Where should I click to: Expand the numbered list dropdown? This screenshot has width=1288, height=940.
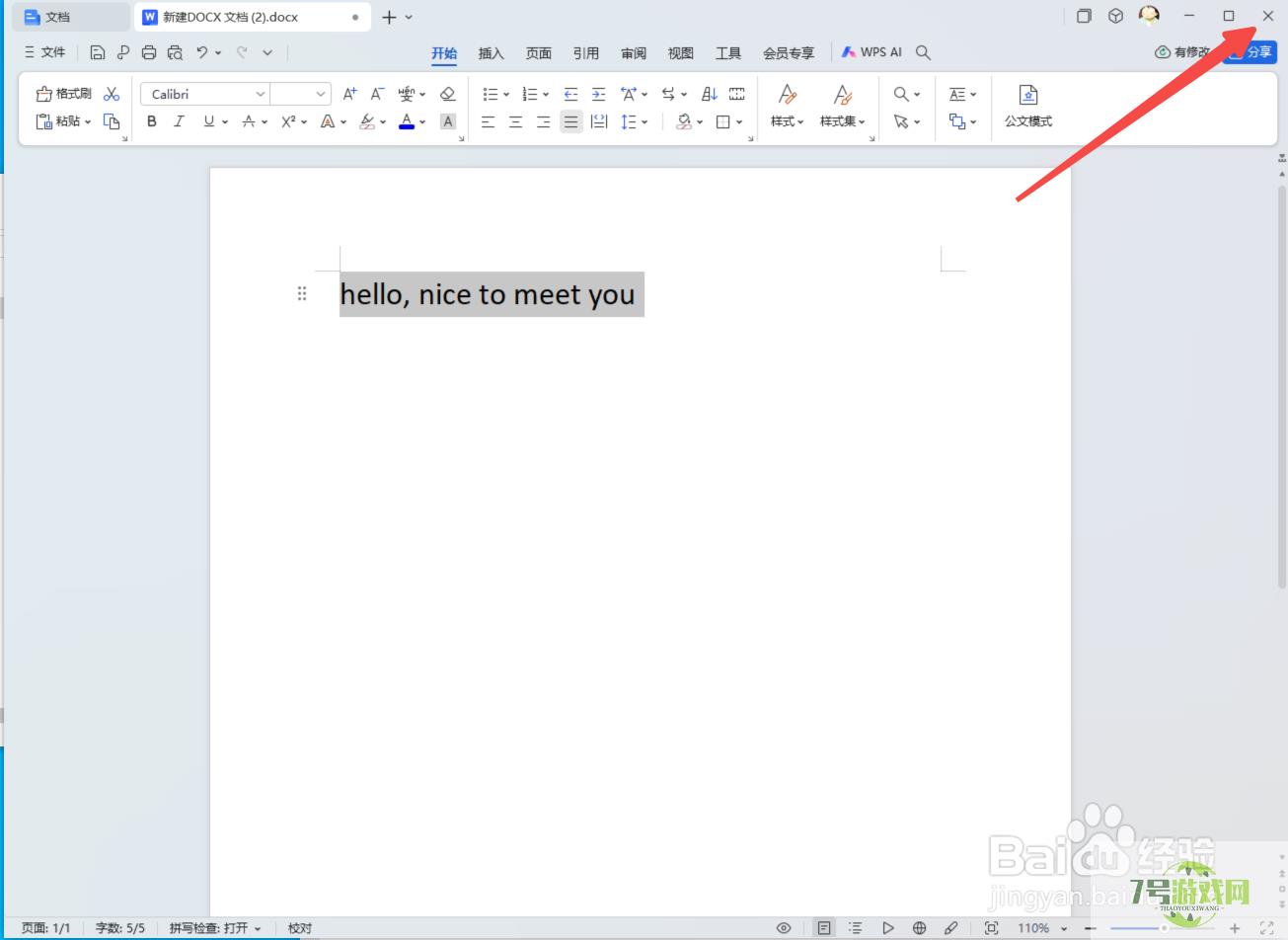click(546, 95)
